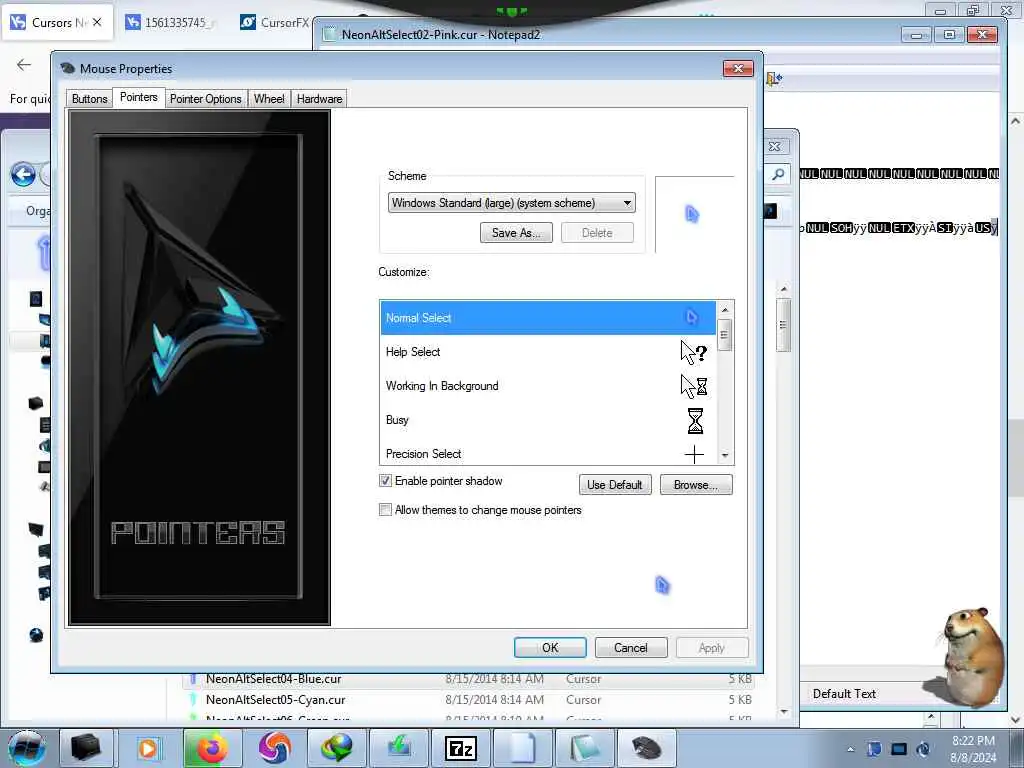Close the Cursors browser tab
Screen dimensions: 1024x768
(97, 22)
